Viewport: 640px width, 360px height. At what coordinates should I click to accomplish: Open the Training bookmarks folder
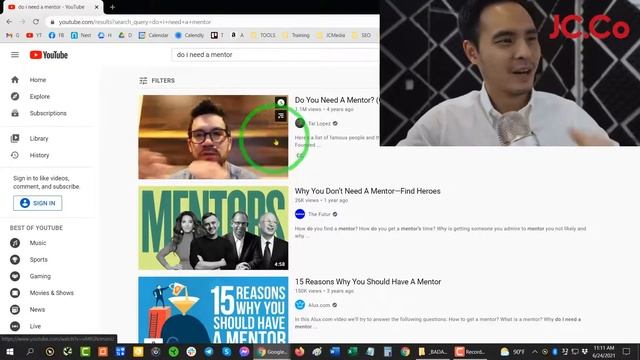pos(296,36)
